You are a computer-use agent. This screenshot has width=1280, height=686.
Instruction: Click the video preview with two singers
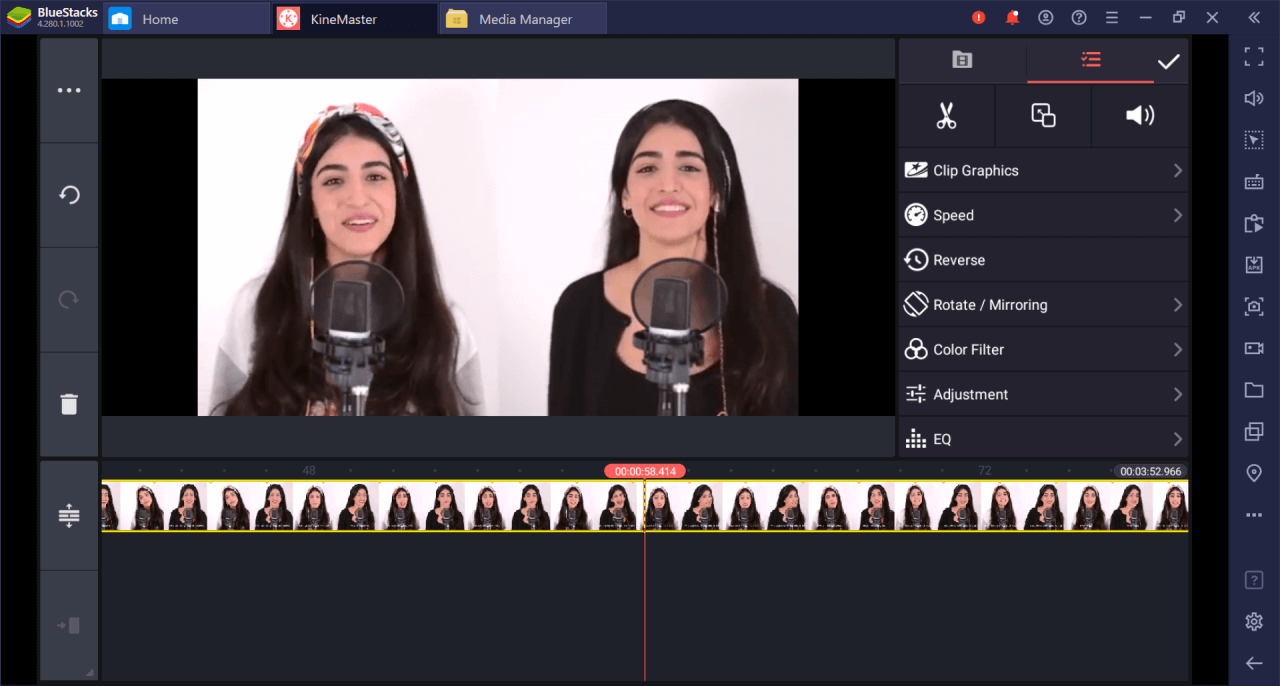498,247
